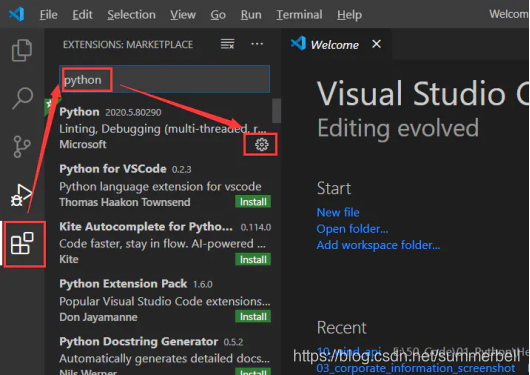Install Kite Autocomplete for Python extension
The height and width of the screenshot is (375, 530).
coord(253,259)
